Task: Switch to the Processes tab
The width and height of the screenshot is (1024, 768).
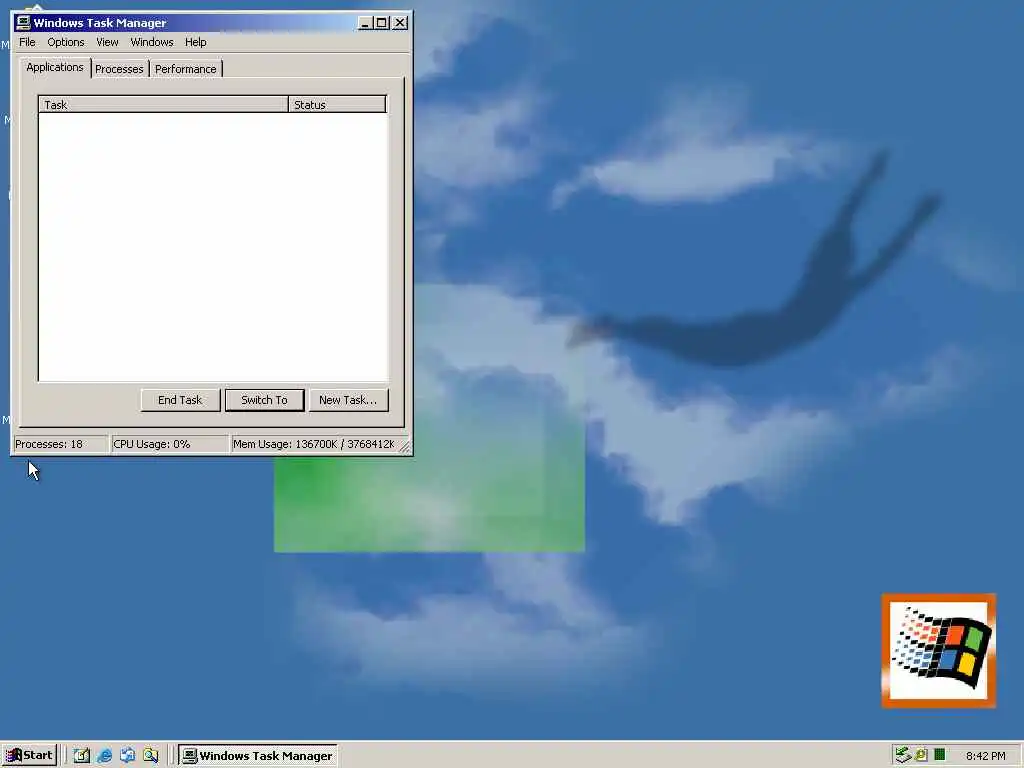Action: coord(119,69)
